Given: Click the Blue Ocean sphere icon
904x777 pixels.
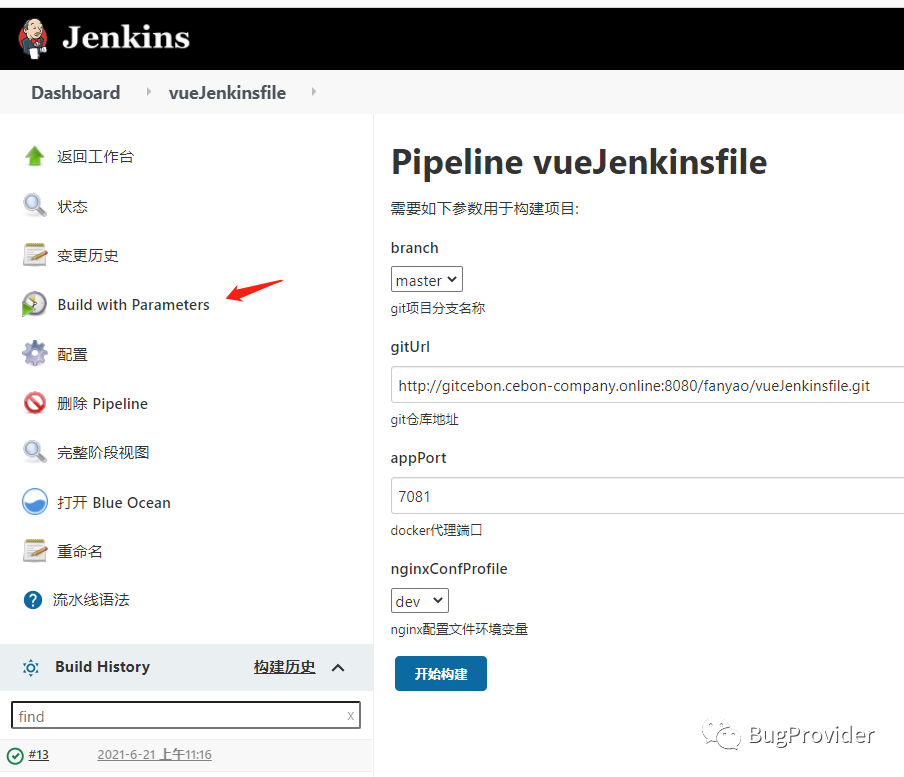Looking at the screenshot, I should coord(35,502).
